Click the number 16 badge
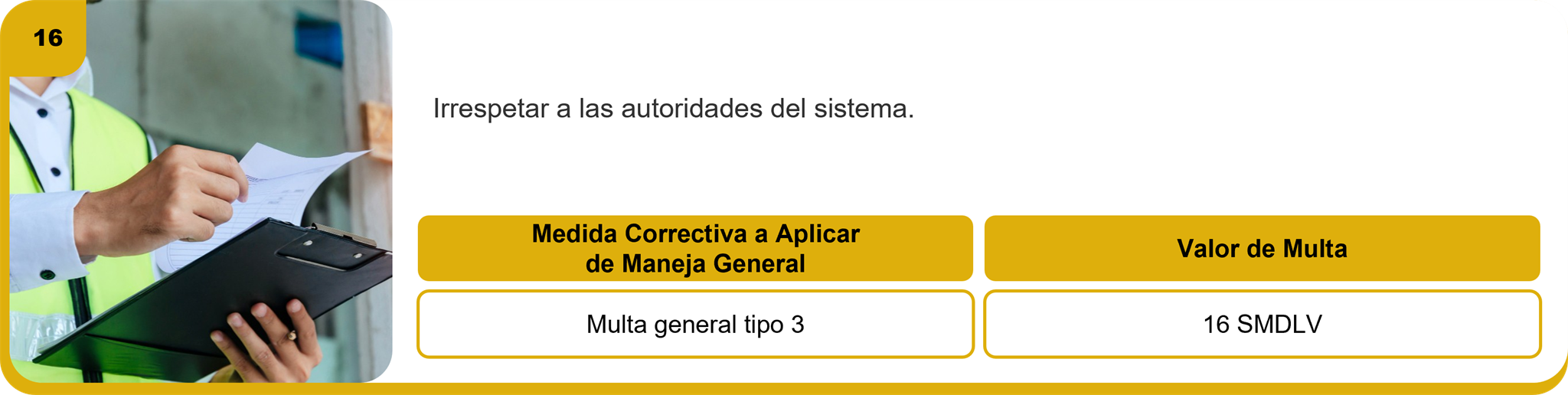Screen dimensions: 1568x395 47,38
